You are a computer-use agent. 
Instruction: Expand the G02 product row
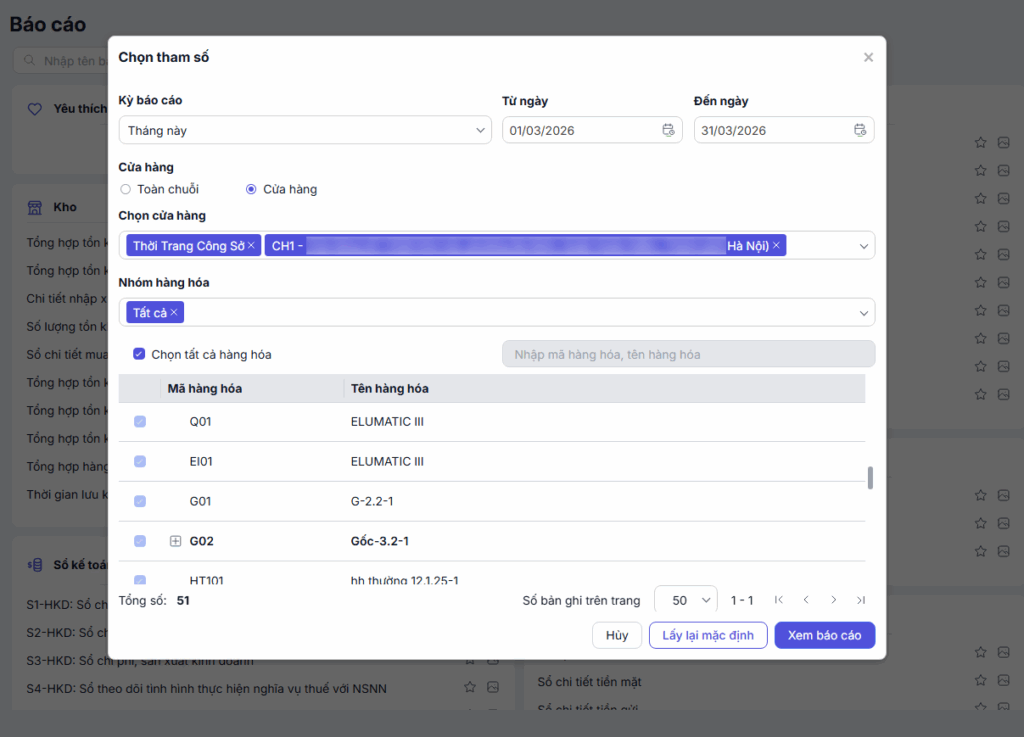point(175,541)
